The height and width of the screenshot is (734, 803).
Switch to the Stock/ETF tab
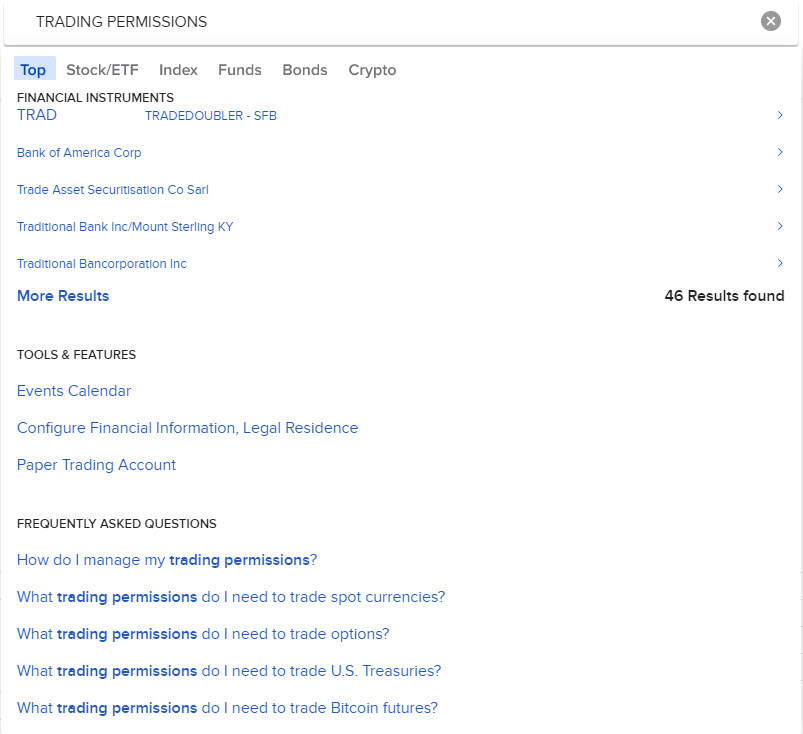[102, 70]
